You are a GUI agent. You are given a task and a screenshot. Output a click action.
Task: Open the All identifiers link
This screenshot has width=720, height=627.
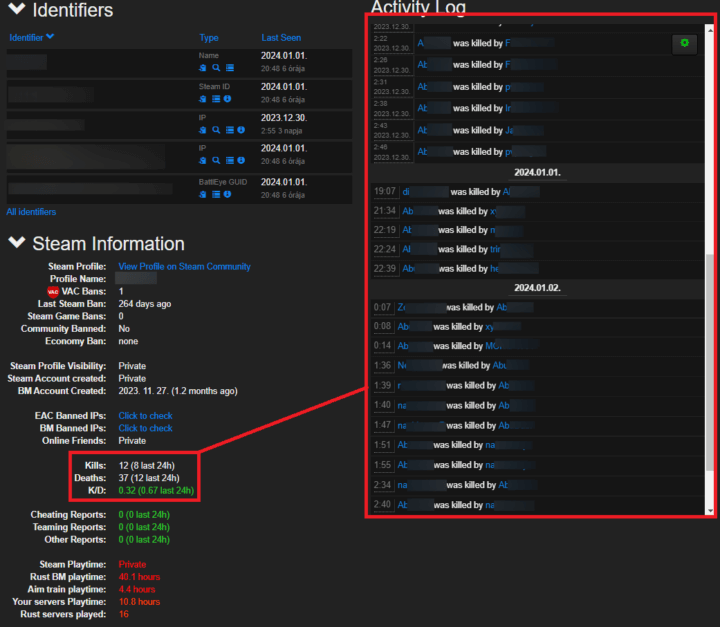(x=31, y=212)
